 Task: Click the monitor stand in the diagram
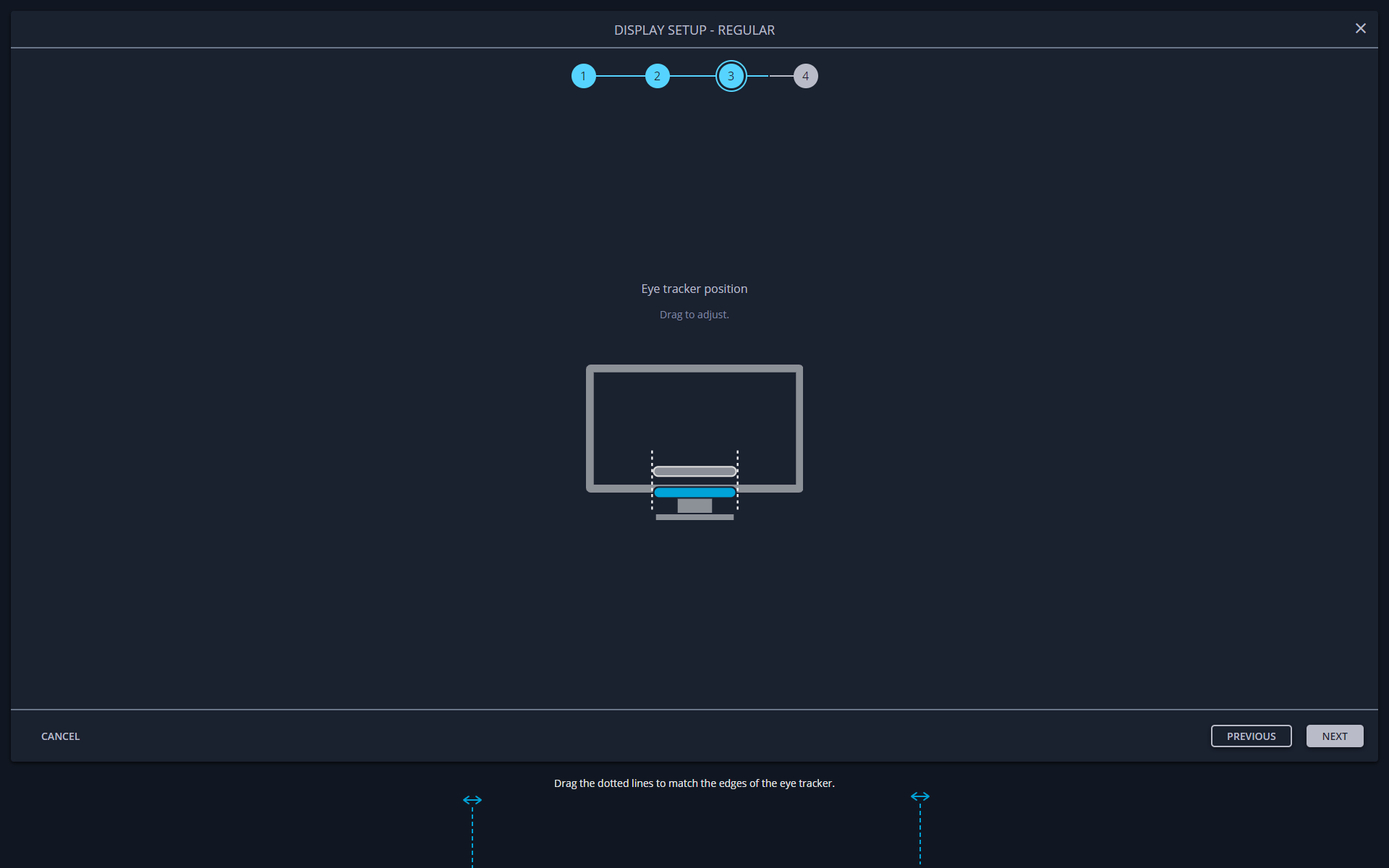[694, 506]
